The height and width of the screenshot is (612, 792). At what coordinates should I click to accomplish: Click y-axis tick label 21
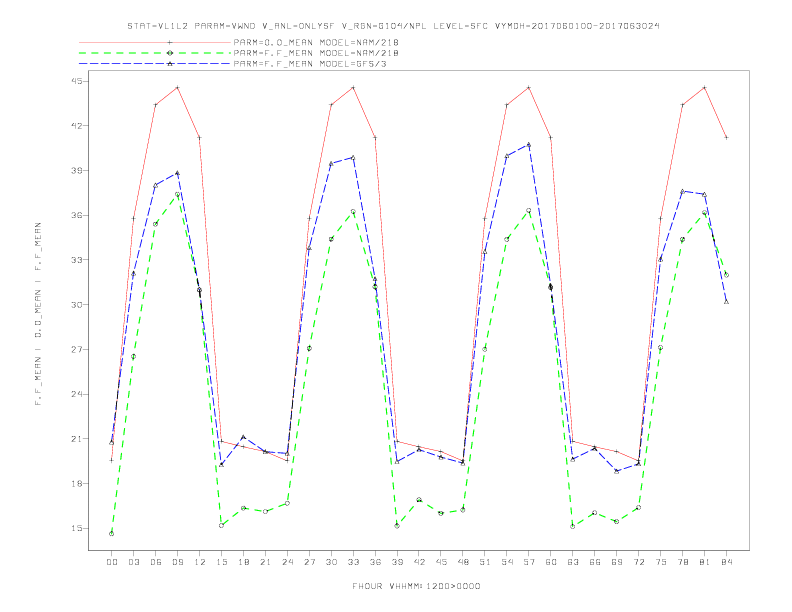[x=77, y=439]
